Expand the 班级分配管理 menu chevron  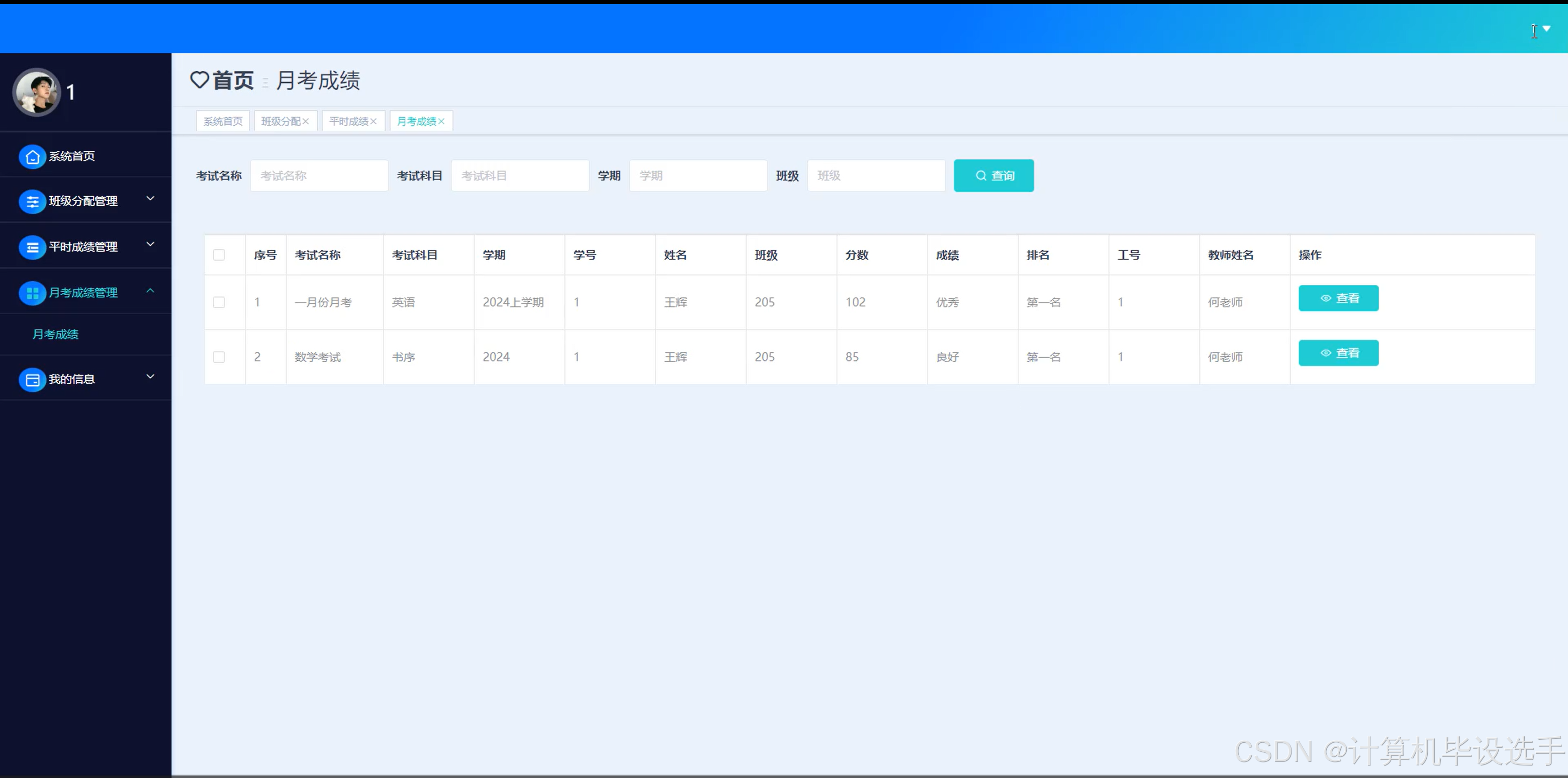click(150, 199)
